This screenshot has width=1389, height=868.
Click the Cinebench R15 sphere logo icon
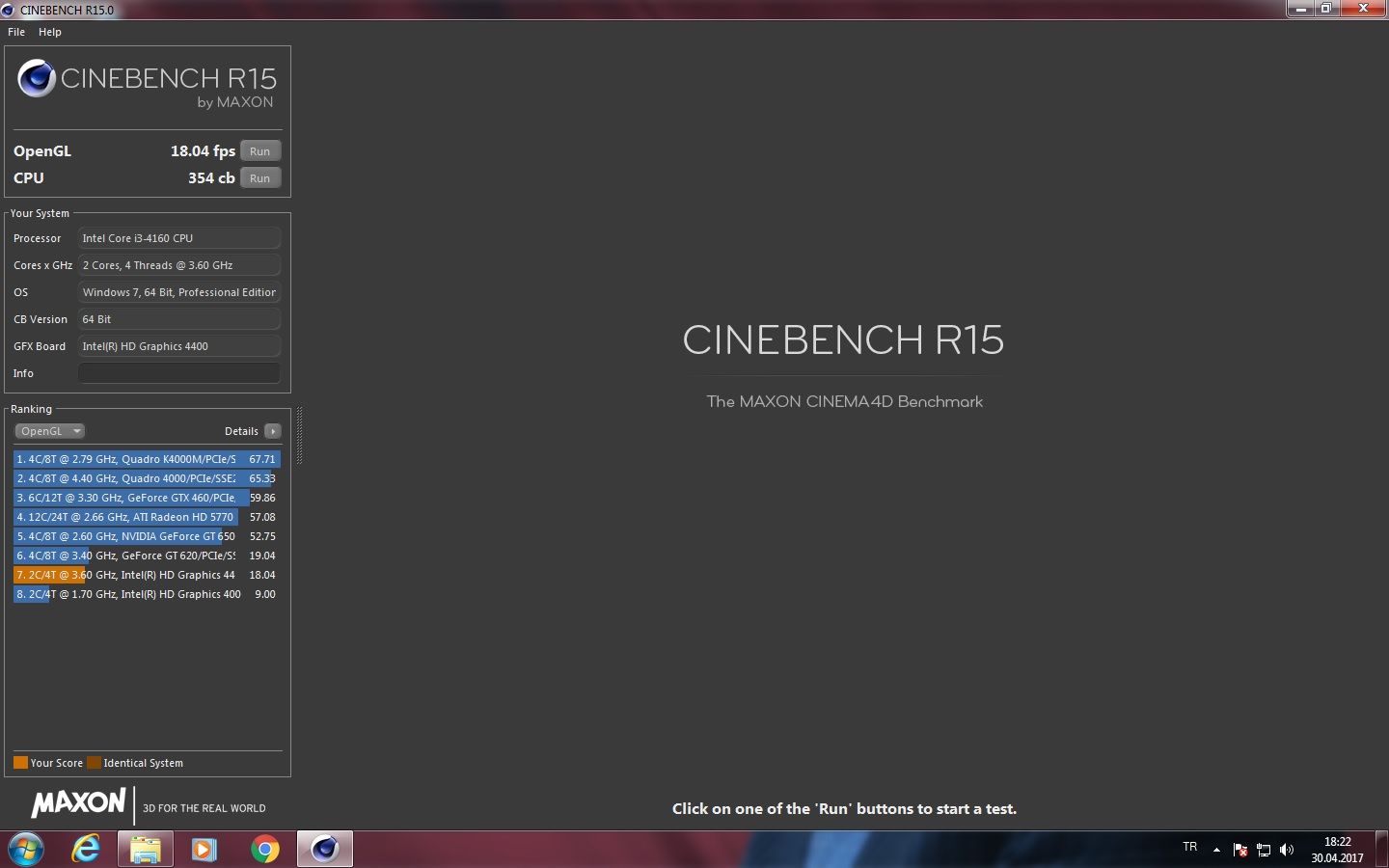click(37, 79)
